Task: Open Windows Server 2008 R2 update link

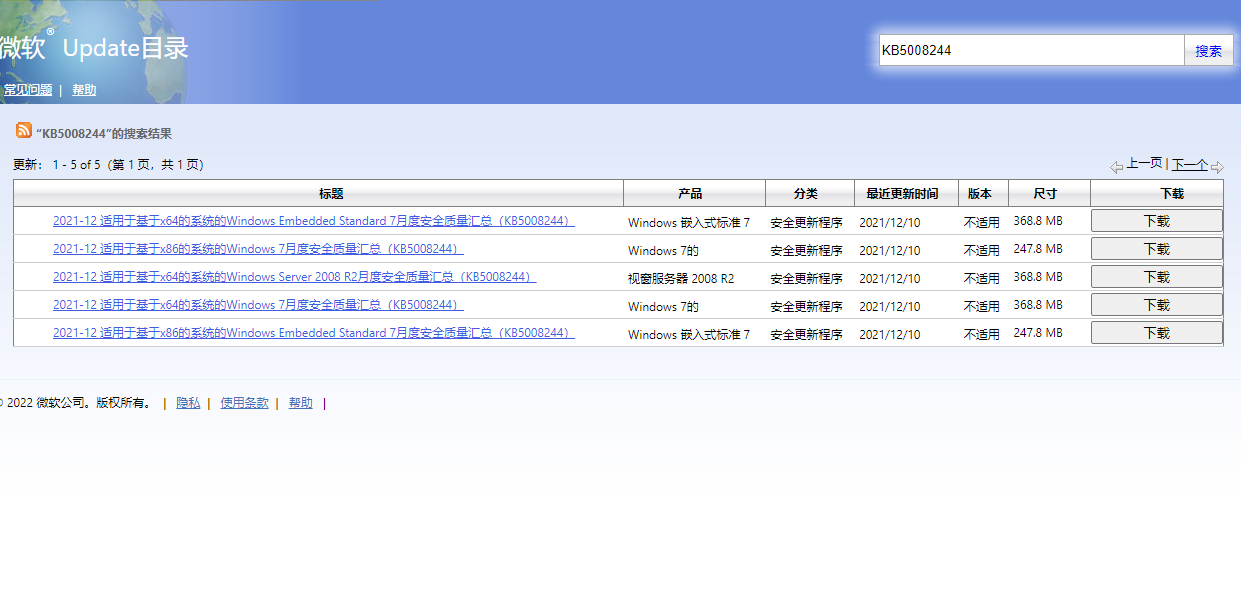Action: [295, 277]
